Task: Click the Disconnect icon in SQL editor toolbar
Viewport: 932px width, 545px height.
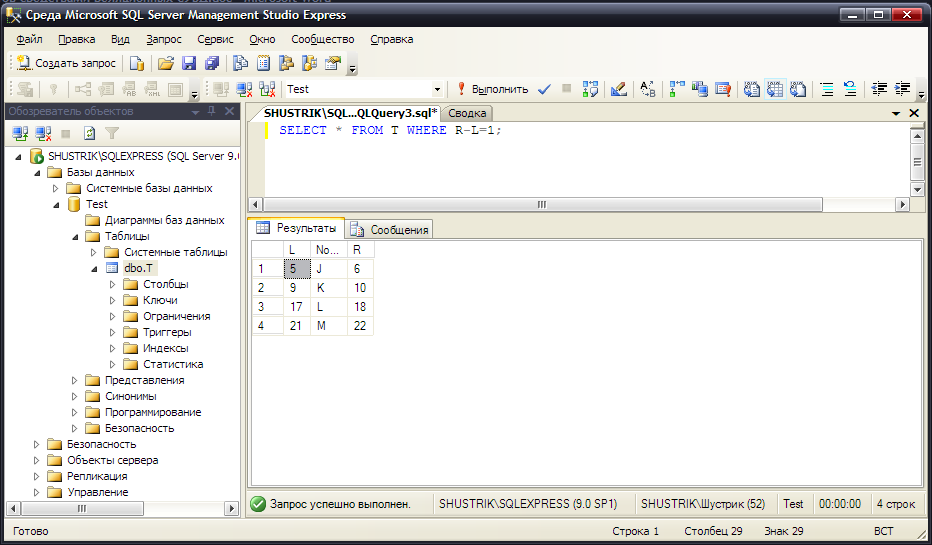Action: (x=244, y=89)
